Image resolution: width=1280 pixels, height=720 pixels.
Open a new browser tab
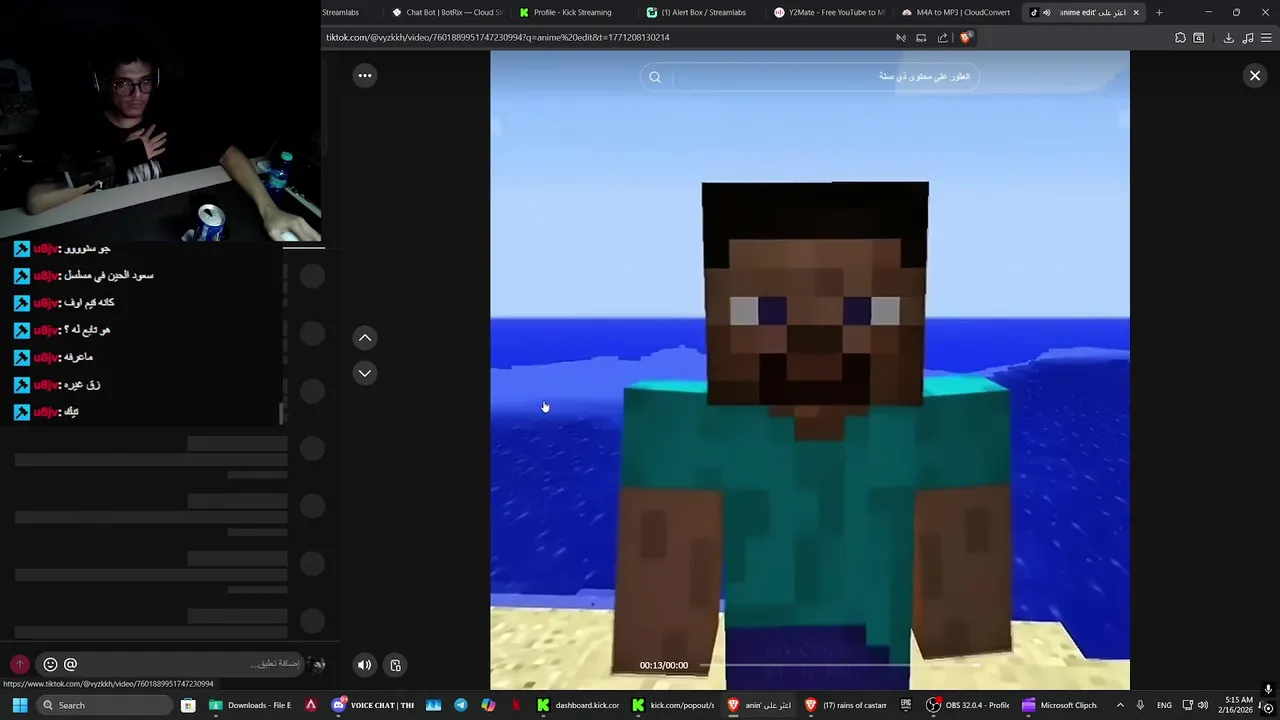(1159, 12)
